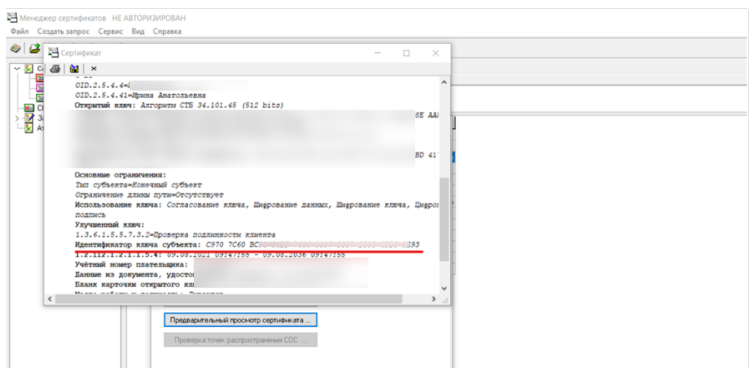
Task: Open the Файл menu
Action: (x=20, y=31)
